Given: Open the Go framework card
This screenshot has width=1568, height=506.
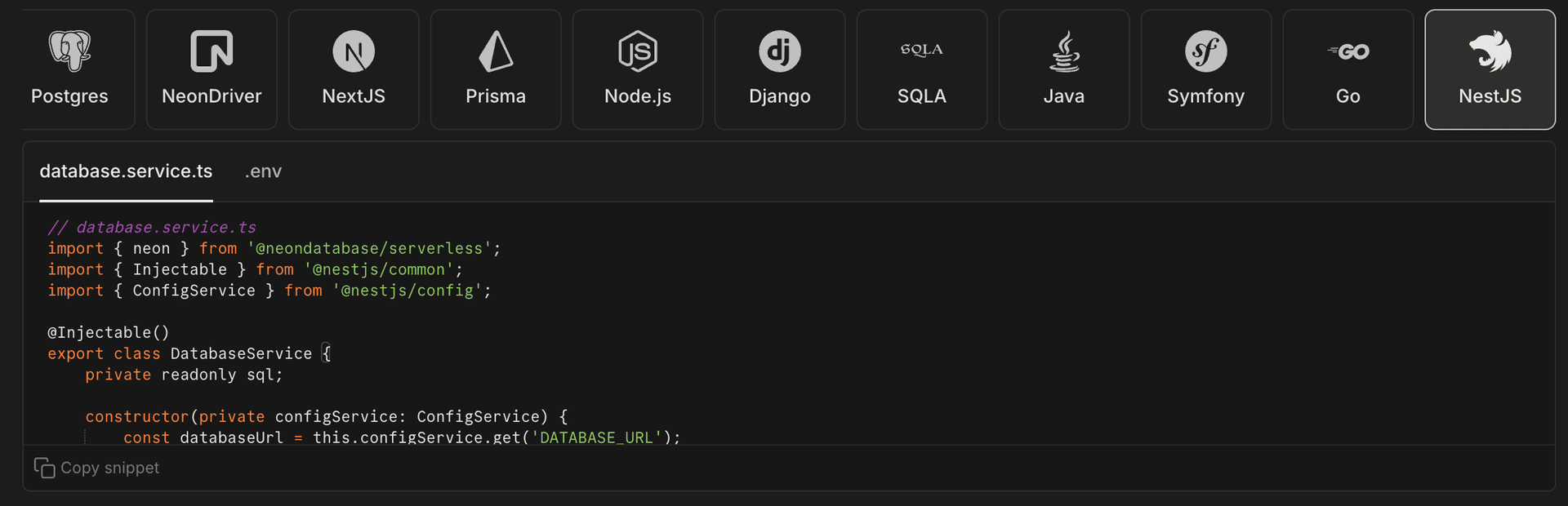Looking at the screenshot, I should pos(1347,69).
